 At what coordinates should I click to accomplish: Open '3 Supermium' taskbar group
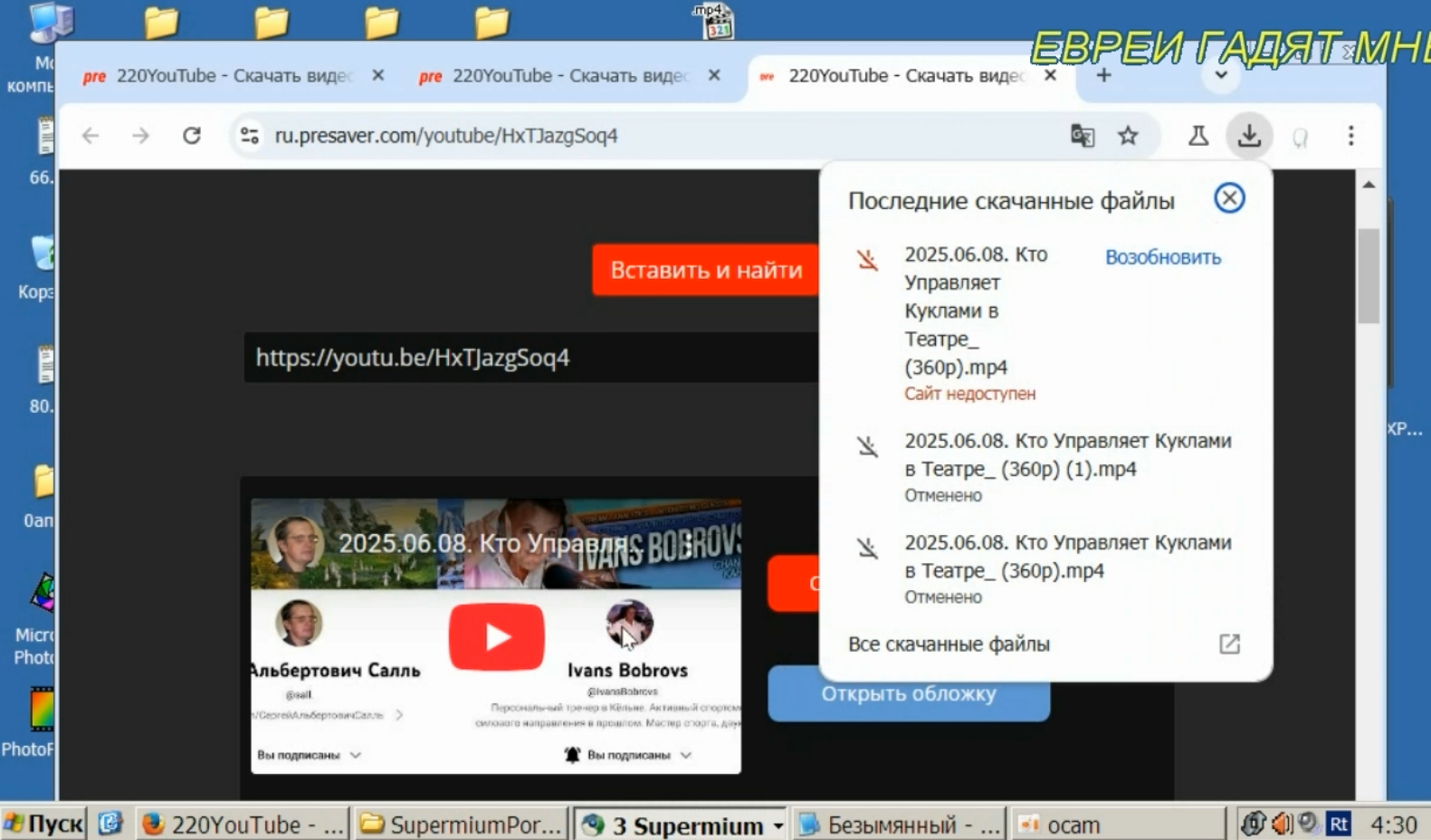coord(682,825)
